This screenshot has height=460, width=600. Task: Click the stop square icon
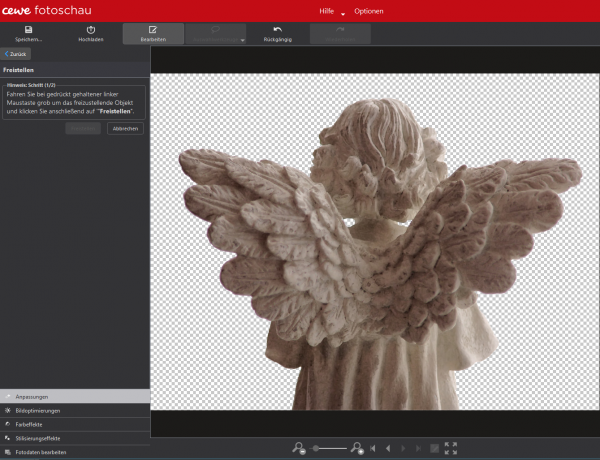[433, 449]
